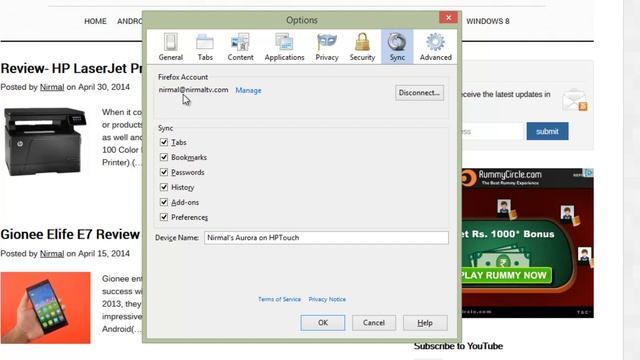Open the General options panel

coord(171,47)
